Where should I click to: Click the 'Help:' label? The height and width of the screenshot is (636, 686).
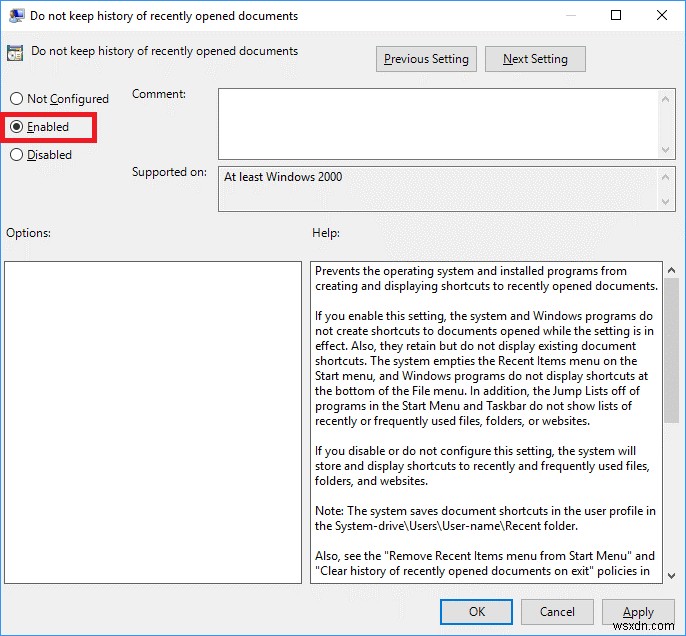click(x=326, y=233)
